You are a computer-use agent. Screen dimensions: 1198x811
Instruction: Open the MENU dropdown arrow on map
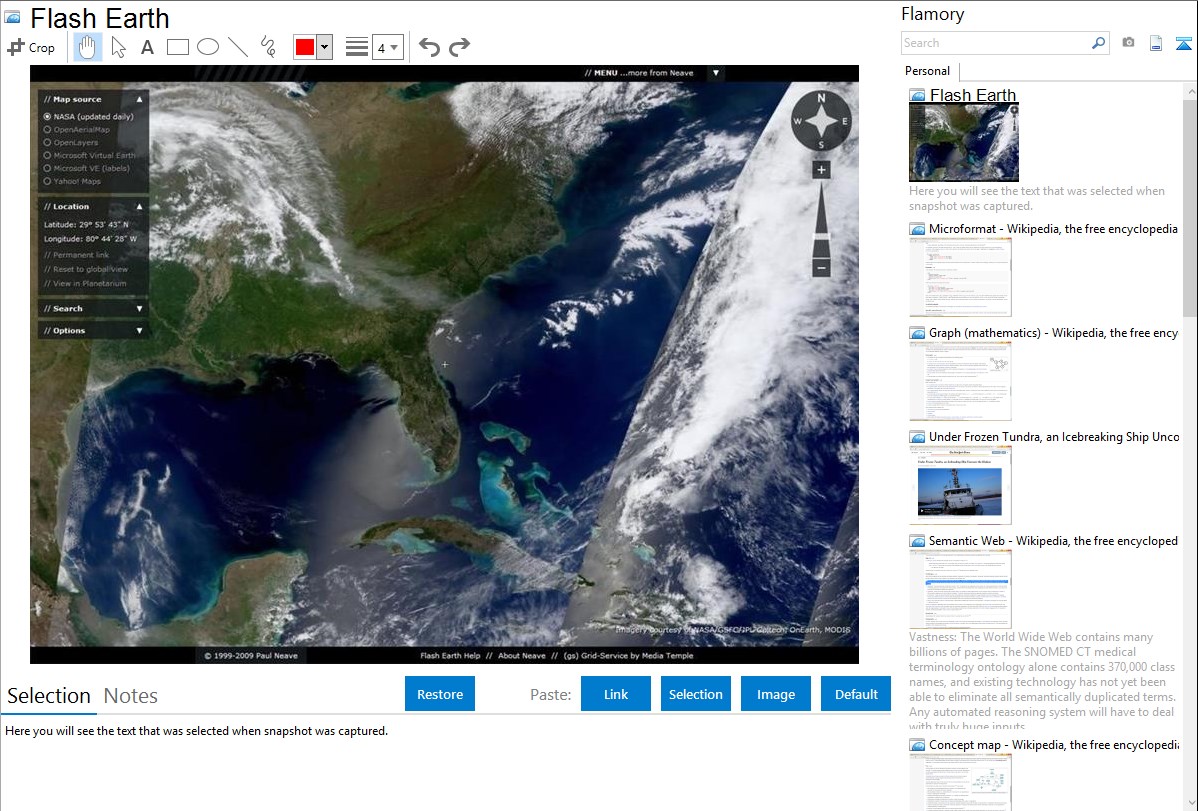[x=716, y=73]
